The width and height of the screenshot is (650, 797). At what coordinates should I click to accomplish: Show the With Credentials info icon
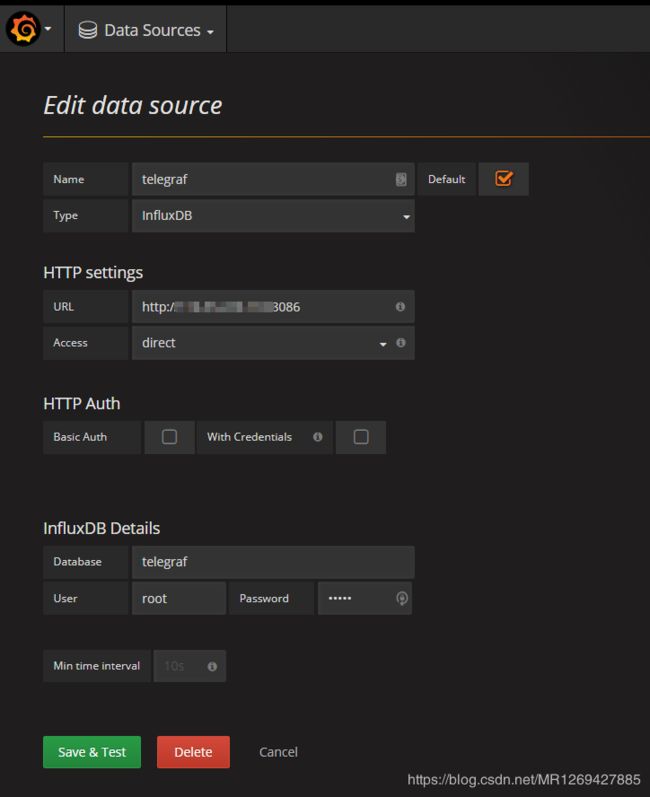[x=318, y=437]
